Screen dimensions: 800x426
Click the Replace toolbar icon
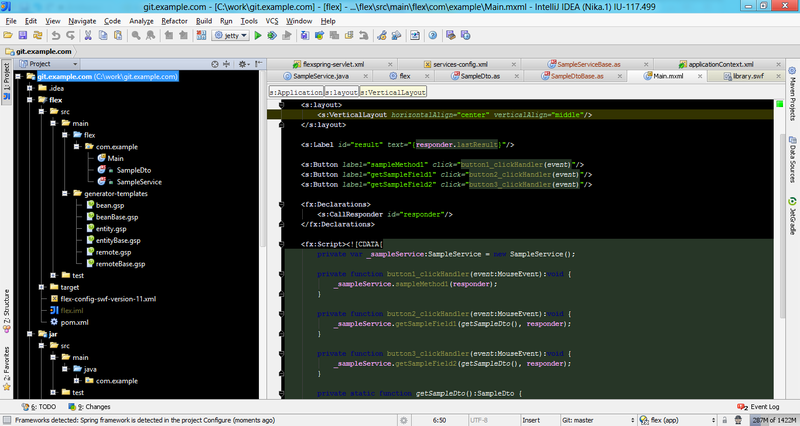151,35
